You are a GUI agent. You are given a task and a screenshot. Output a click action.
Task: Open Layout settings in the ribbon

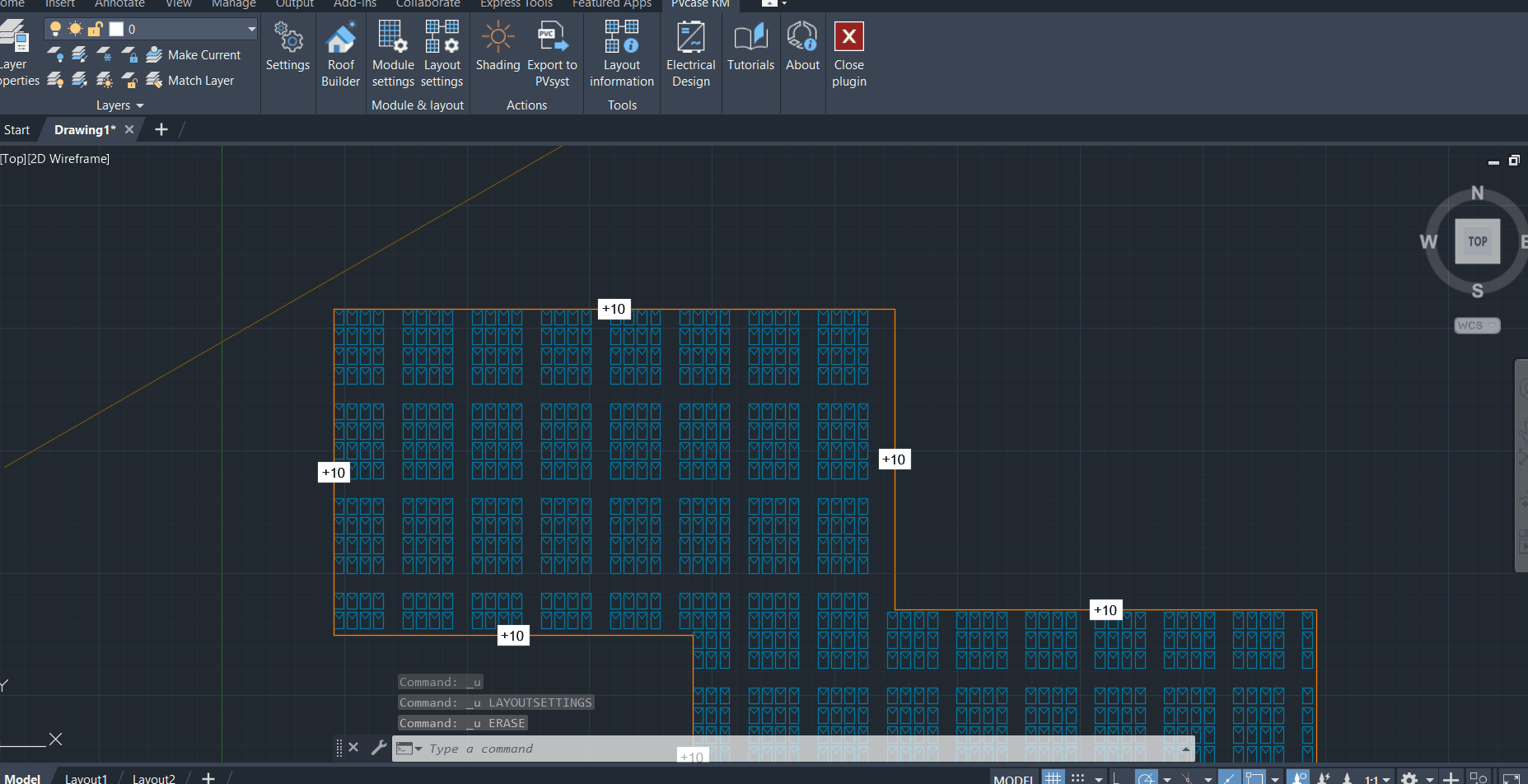click(442, 54)
